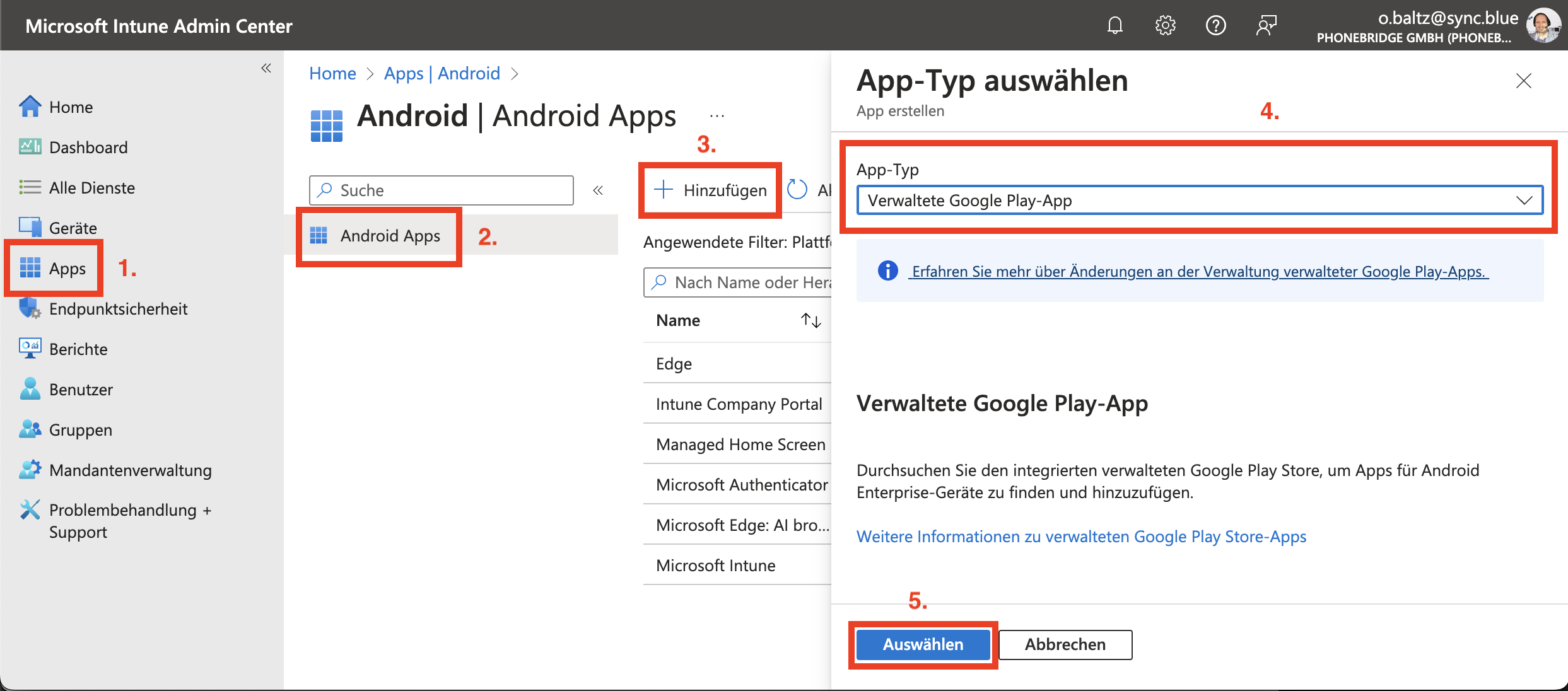Sort by the Name column header
The image size is (1568, 691).
[x=678, y=320]
